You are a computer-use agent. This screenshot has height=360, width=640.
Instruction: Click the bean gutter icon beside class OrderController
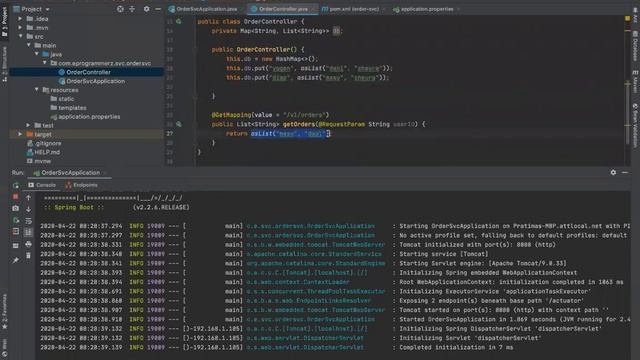click(x=179, y=21)
